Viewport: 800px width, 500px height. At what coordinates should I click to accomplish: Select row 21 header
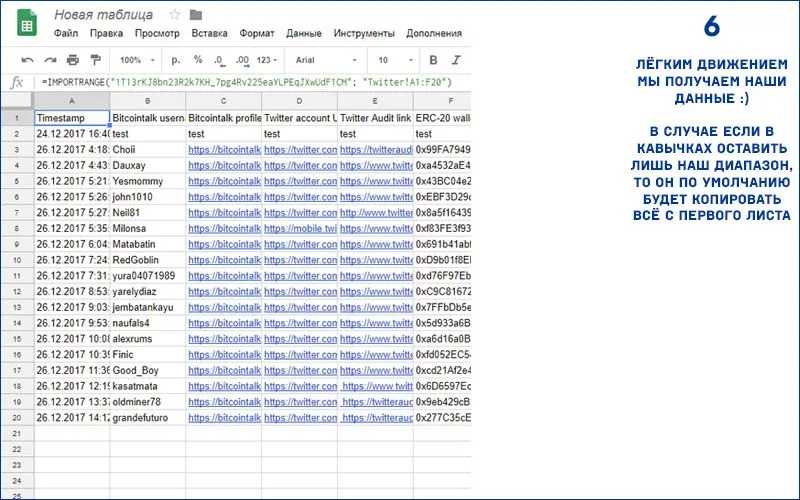tap(17, 434)
